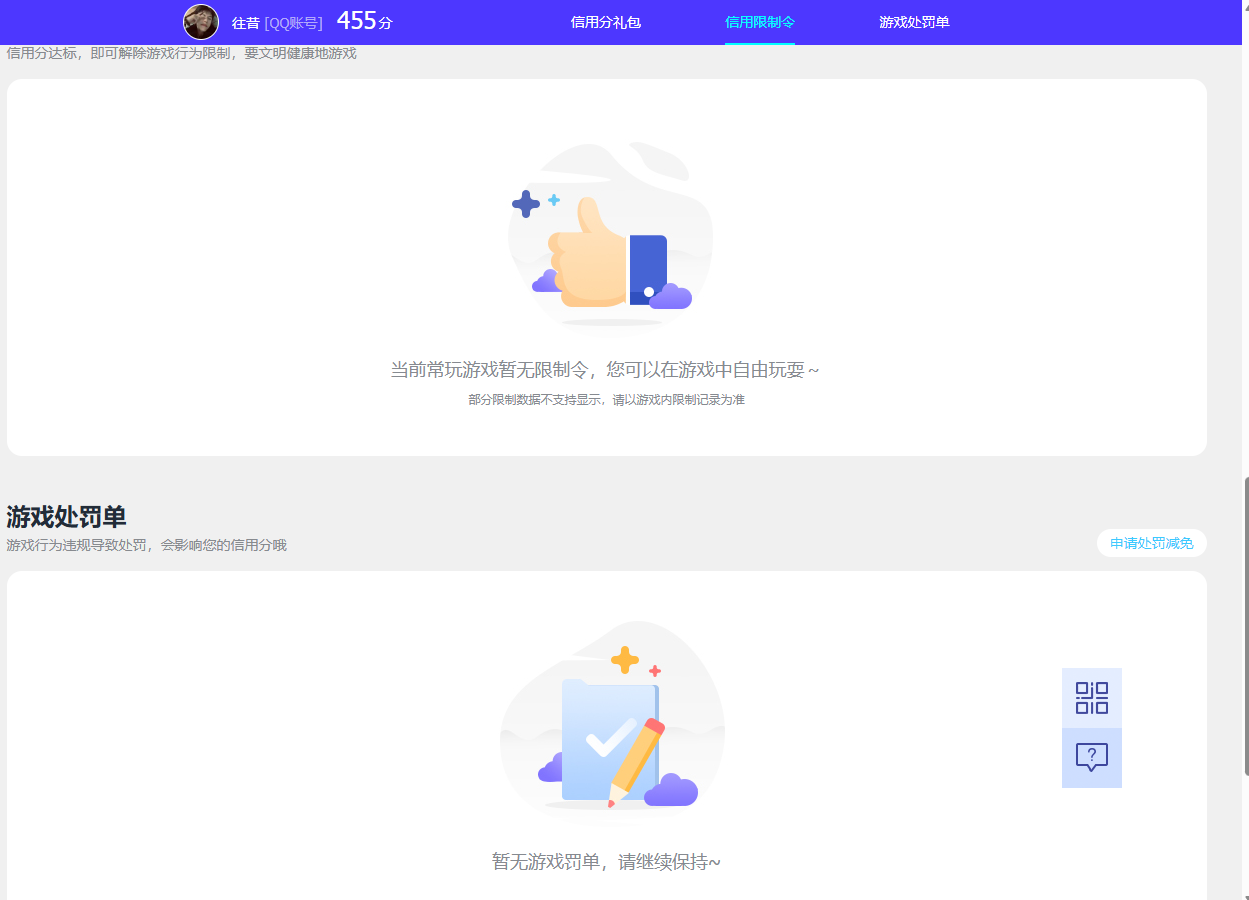Click text 暂无游戏罚单，请继续保持~
Viewport: 1249px width, 900px height.
click(606, 862)
